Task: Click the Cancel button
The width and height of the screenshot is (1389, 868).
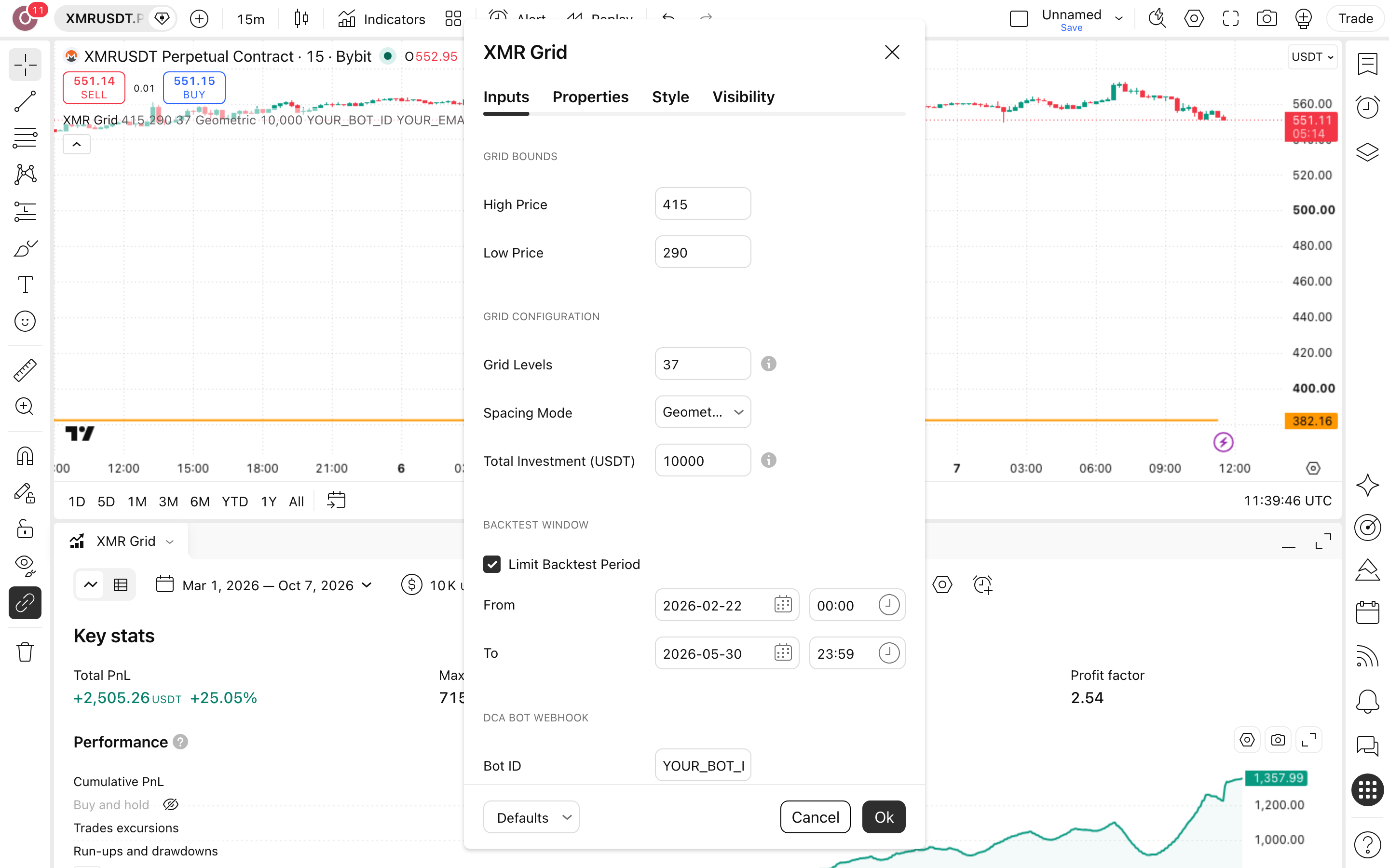Action: click(815, 817)
